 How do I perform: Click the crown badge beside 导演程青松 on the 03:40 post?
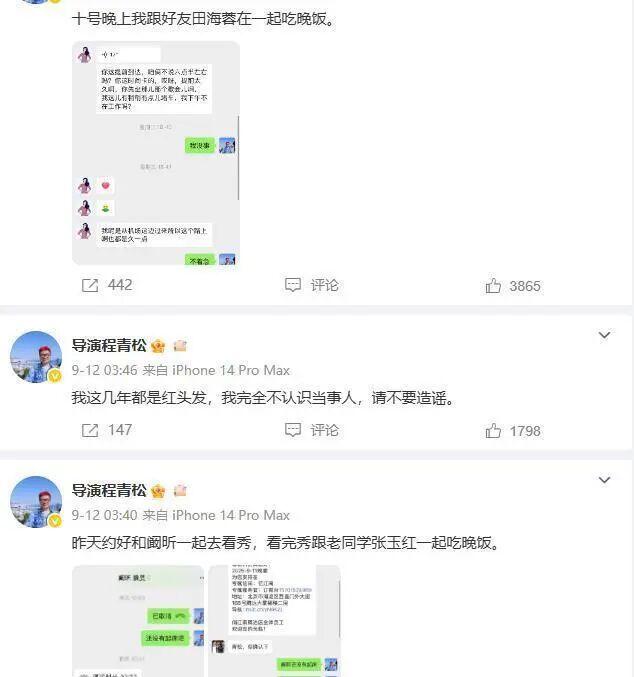(x=158, y=491)
